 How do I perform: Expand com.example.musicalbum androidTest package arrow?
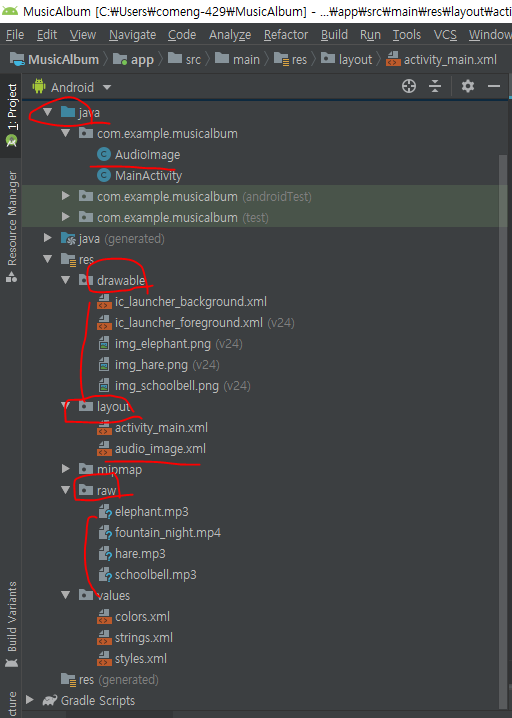[66, 196]
